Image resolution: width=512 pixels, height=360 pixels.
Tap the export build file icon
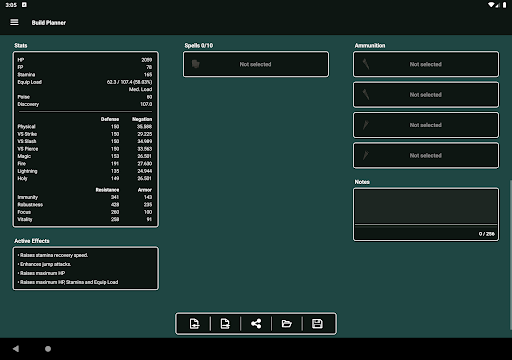(225, 324)
